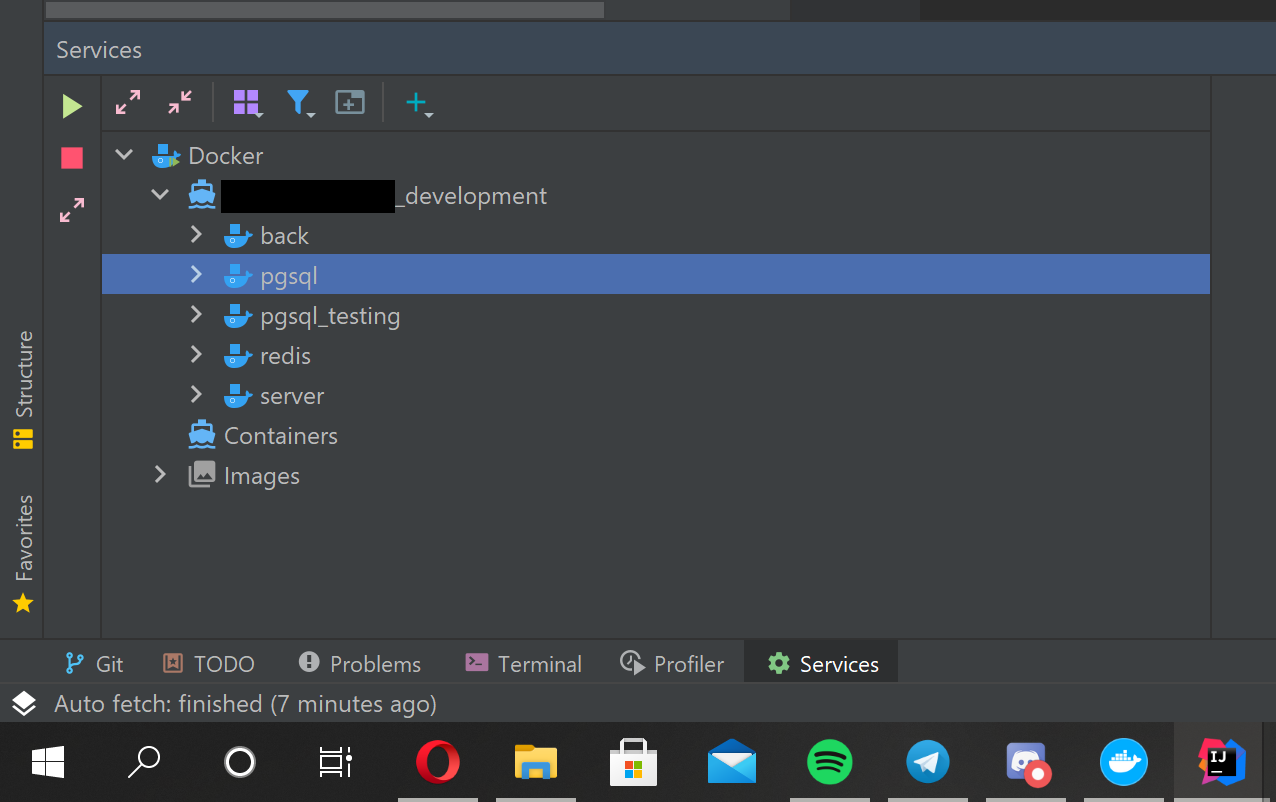This screenshot has height=802, width=1276.
Task: Add a new service with the plus icon
Action: click(416, 102)
